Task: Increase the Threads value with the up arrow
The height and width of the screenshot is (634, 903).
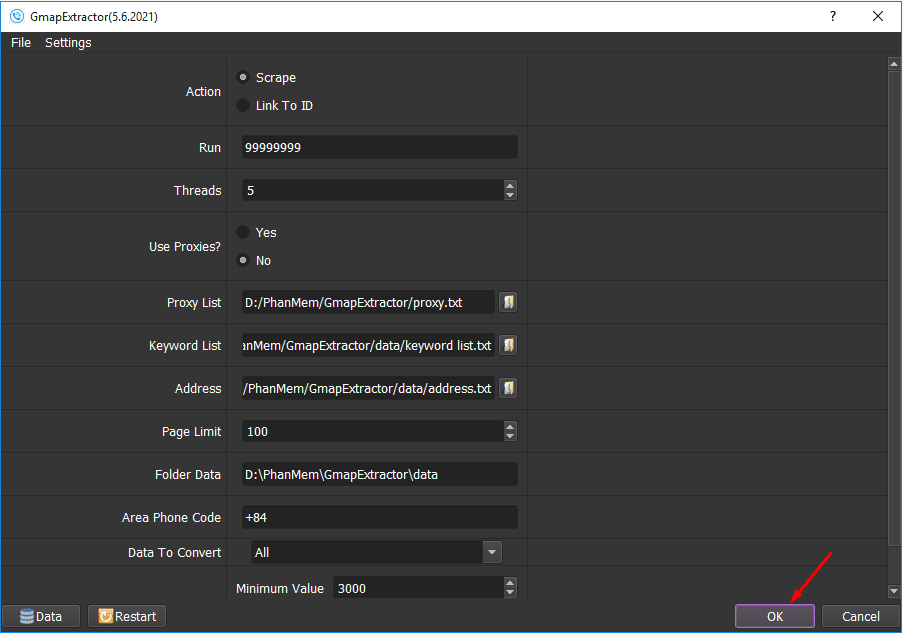Action: [x=510, y=185]
